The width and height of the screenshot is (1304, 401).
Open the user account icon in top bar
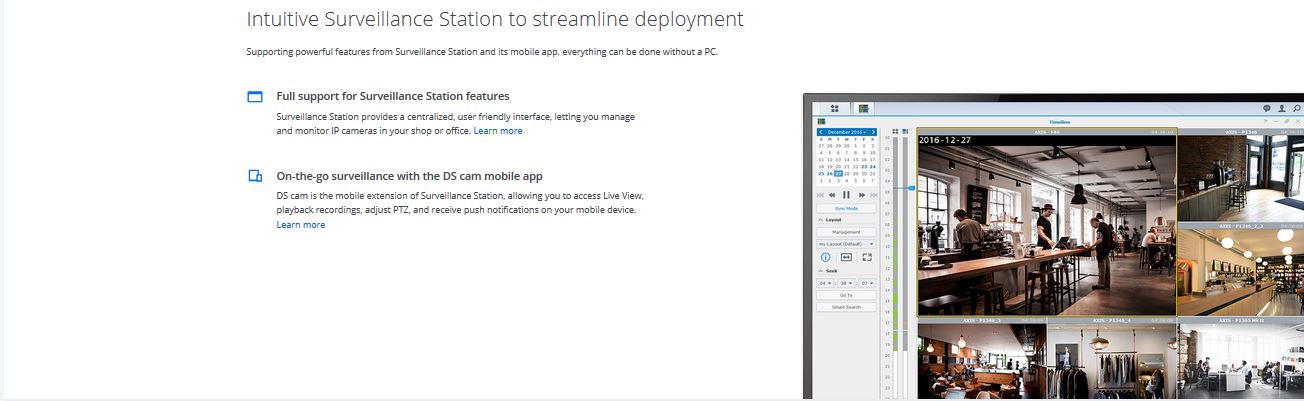pos(1282,107)
